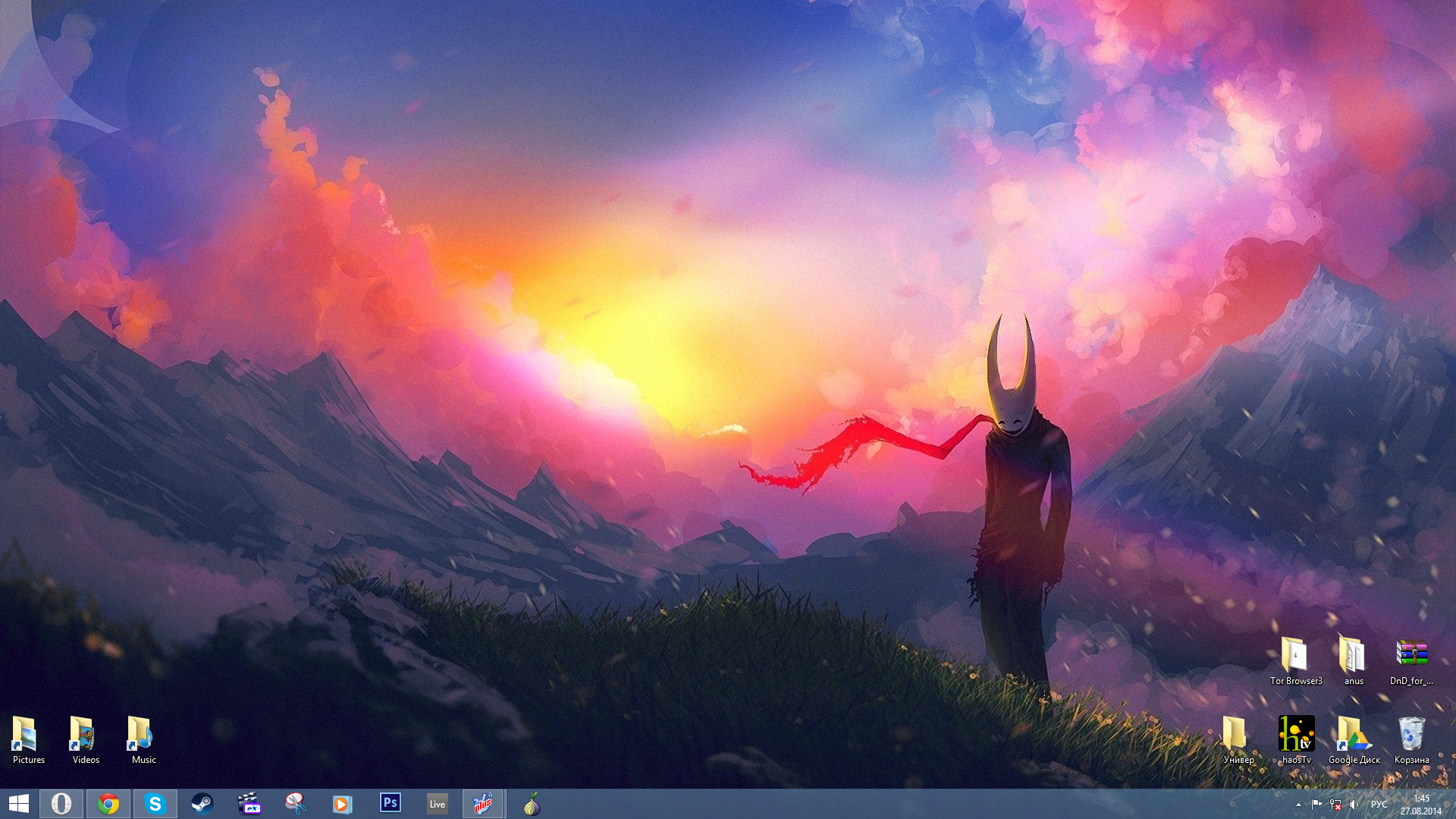The height and width of the screenshot is (819, 1456).
Task: Switch input language from РУС
Action: pos(1379,805)
